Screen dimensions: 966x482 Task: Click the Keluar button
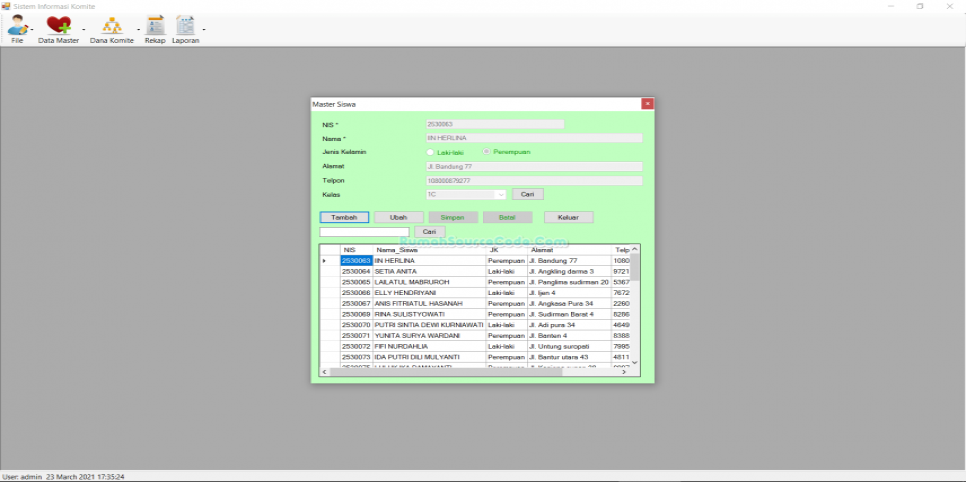click(569, 218)
